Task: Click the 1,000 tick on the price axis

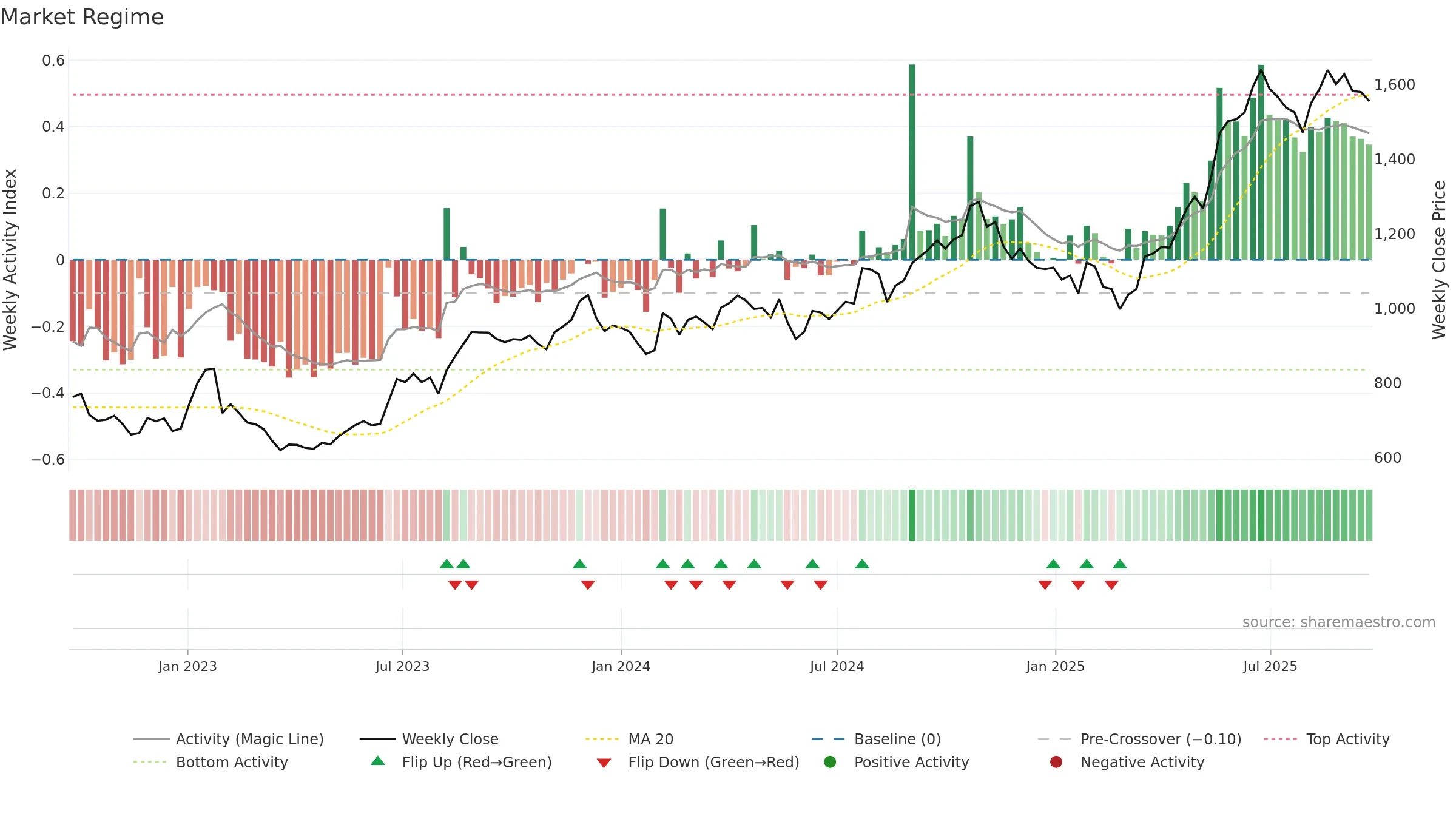Action: (x=1395, y=309)
